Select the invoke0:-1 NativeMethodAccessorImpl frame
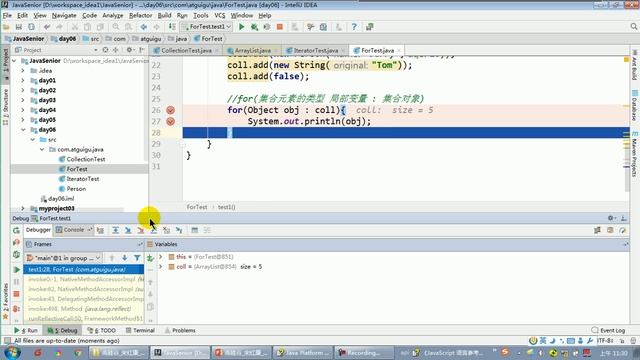 click(x=84, y=279)
